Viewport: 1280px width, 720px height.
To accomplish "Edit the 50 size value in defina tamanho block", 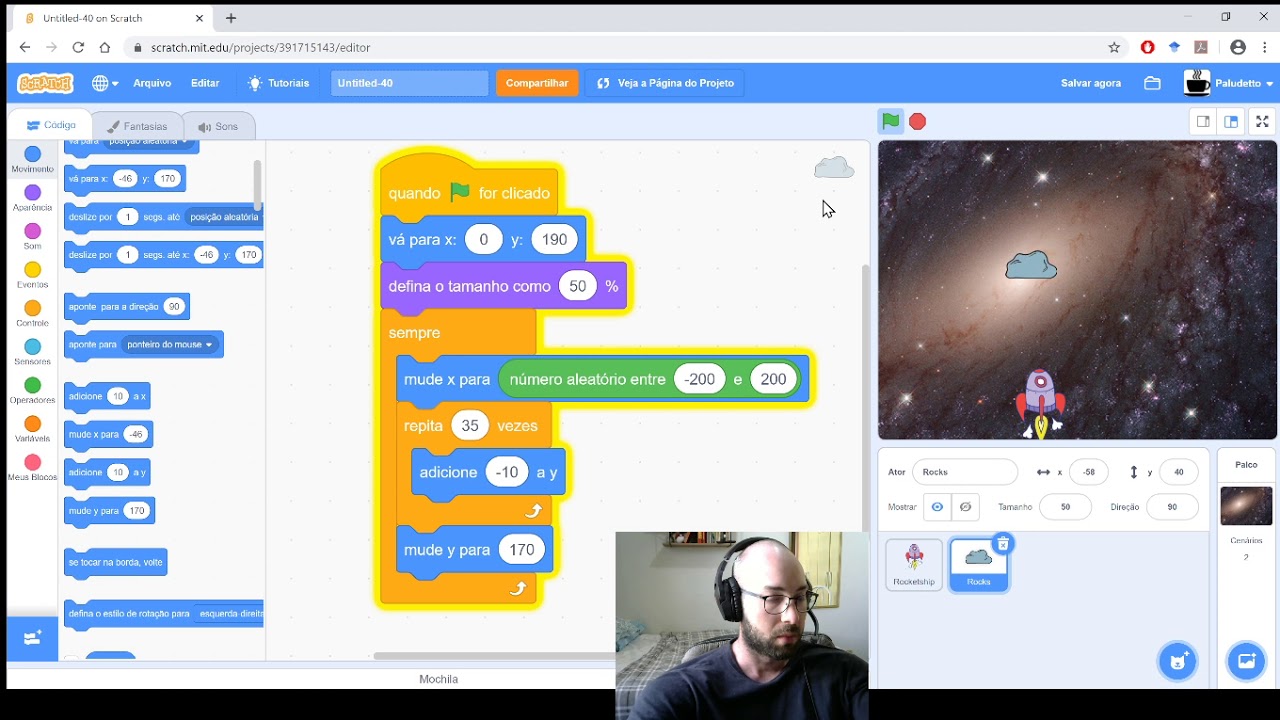I will click(577, 286).
